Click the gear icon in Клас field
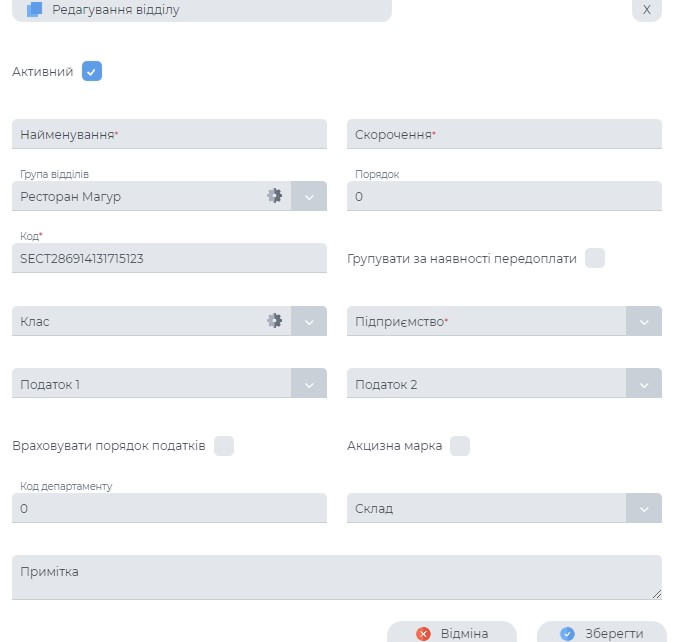The width and height of the screenshot is (680, 642). [x=274, y=321]
